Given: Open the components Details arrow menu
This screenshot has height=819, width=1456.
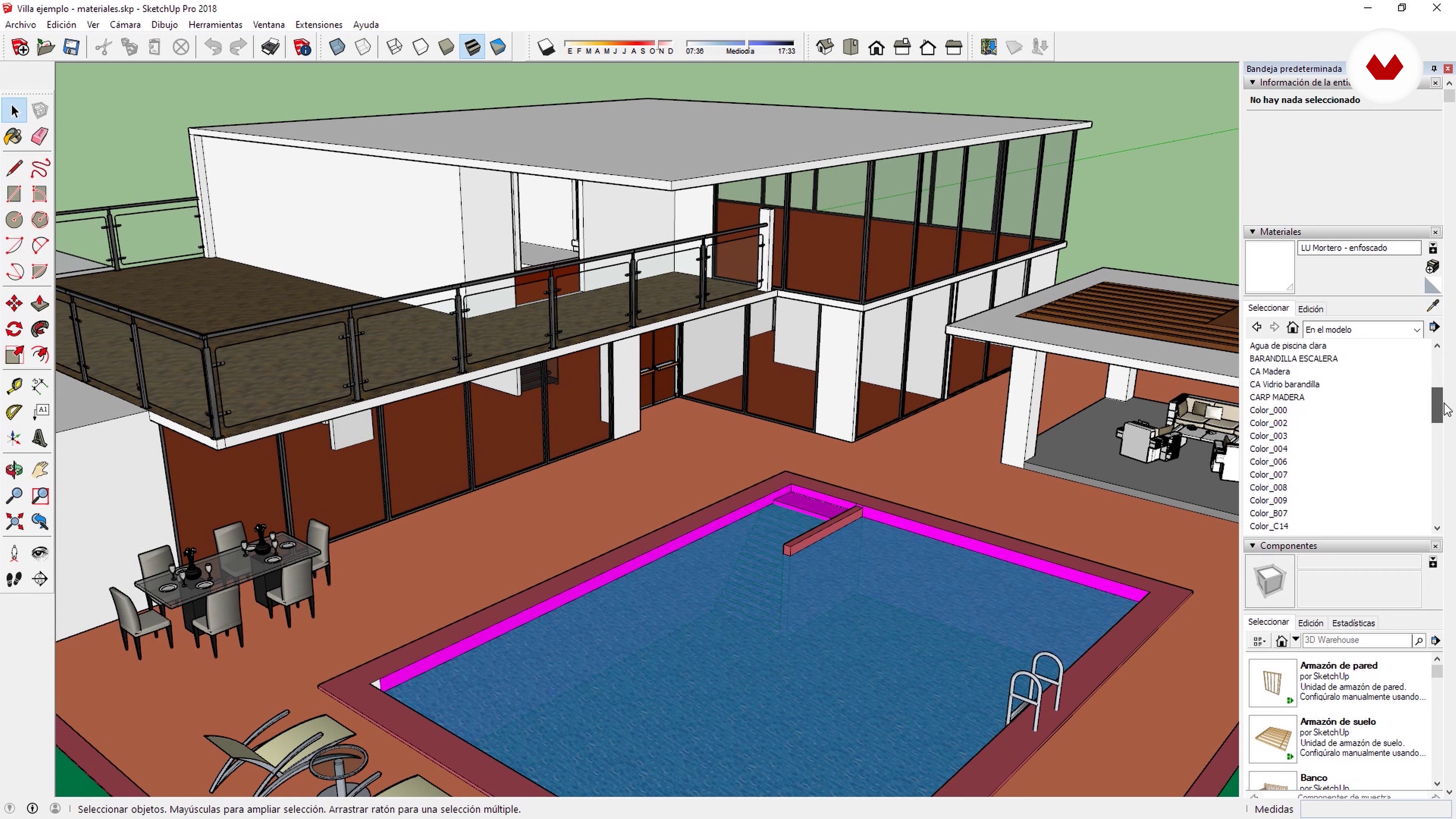Looking at the screenshot, I should 1435,640.
